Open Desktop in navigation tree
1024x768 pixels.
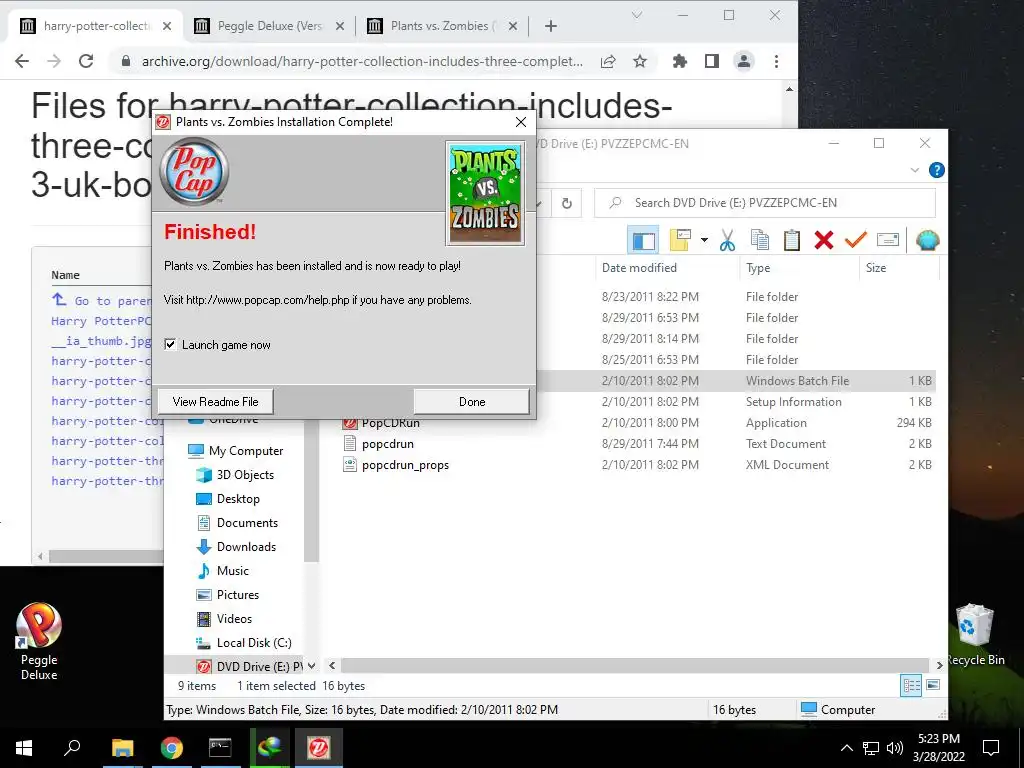[238, 499]
